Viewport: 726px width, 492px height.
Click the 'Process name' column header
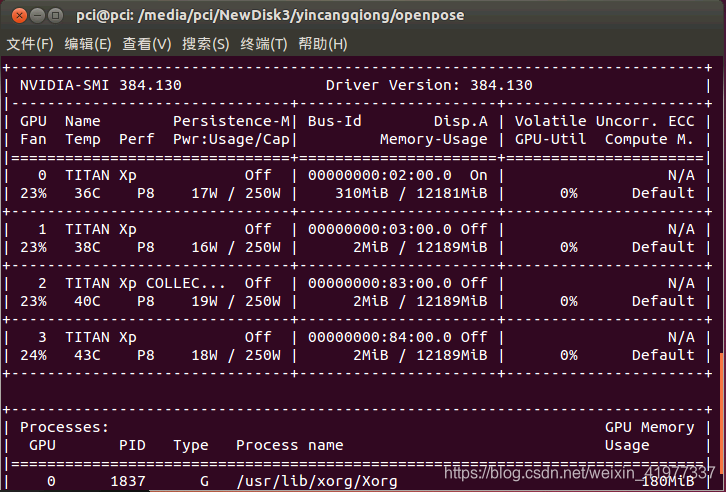289,445
